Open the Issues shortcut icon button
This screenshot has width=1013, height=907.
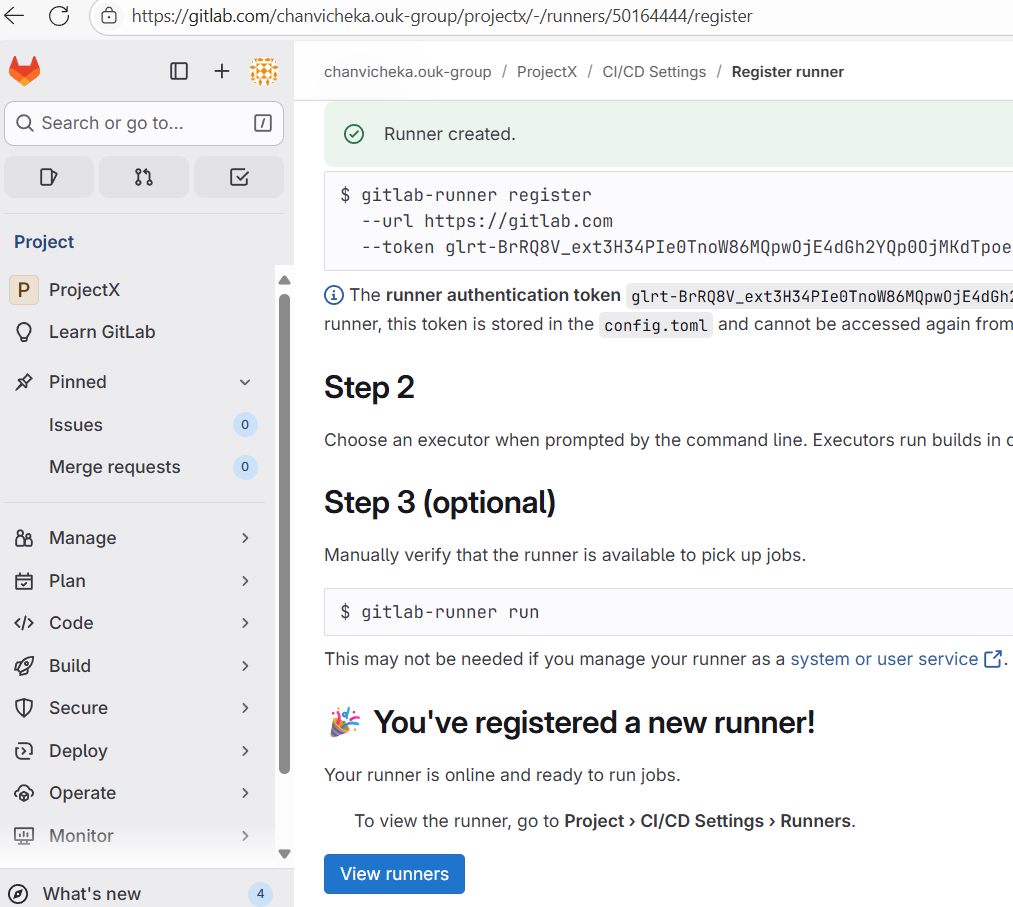pyautogui.click(x=49, y=177)
